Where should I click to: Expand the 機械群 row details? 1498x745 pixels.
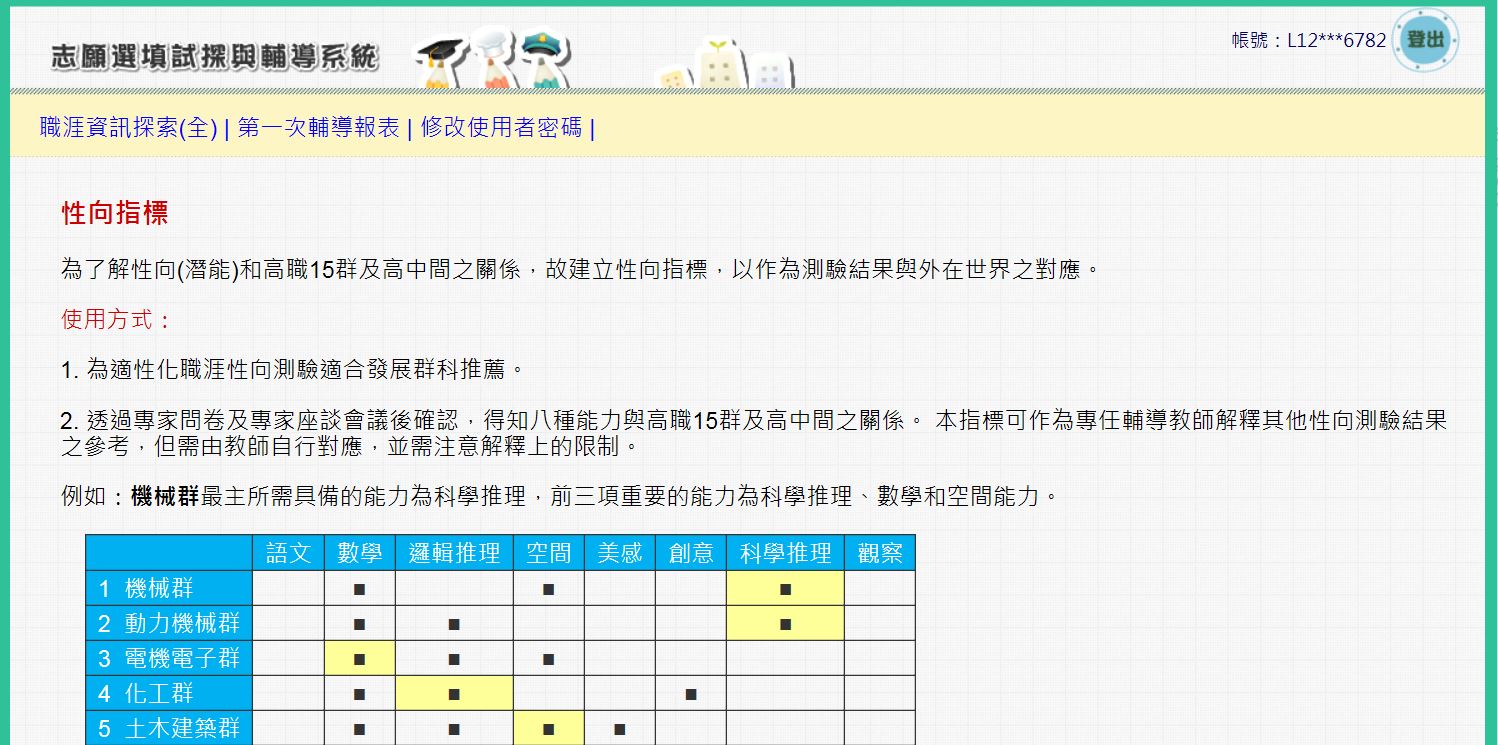point(167,588)
